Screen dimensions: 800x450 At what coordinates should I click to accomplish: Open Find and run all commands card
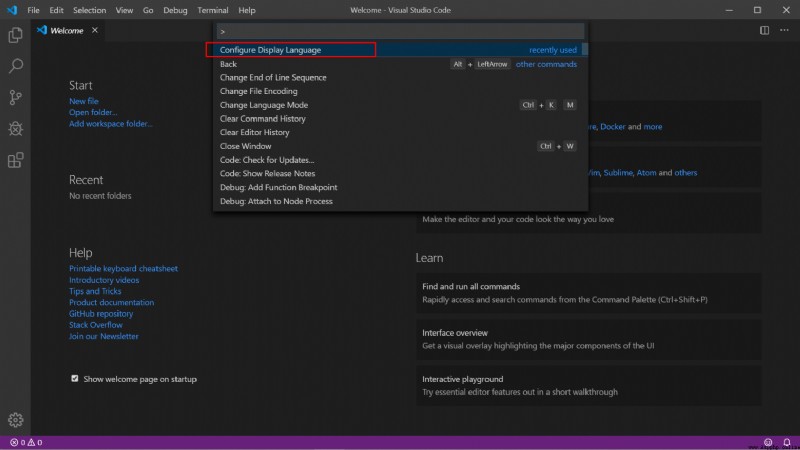pos(589,293)
